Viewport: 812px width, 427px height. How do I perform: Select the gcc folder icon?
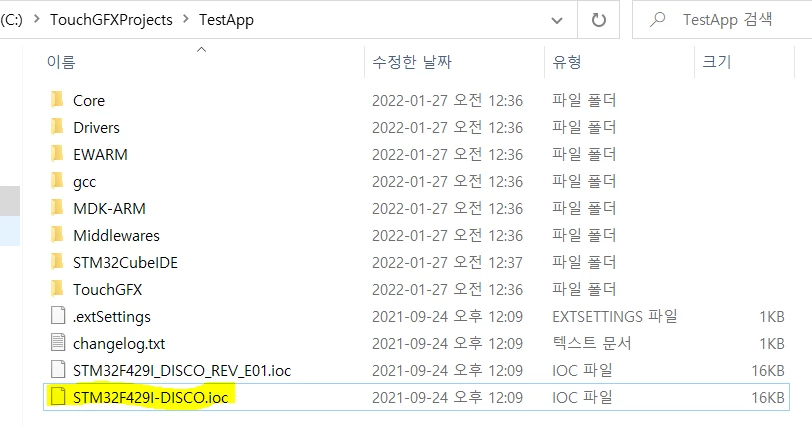tap(57, 181)
